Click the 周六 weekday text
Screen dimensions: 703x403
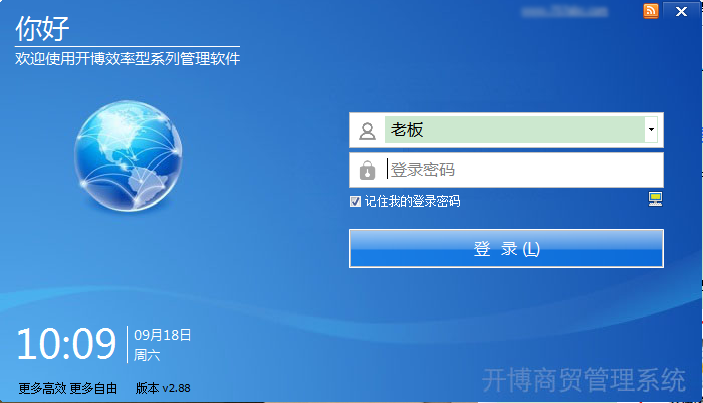pyautogui.click(x=147, y=355)
